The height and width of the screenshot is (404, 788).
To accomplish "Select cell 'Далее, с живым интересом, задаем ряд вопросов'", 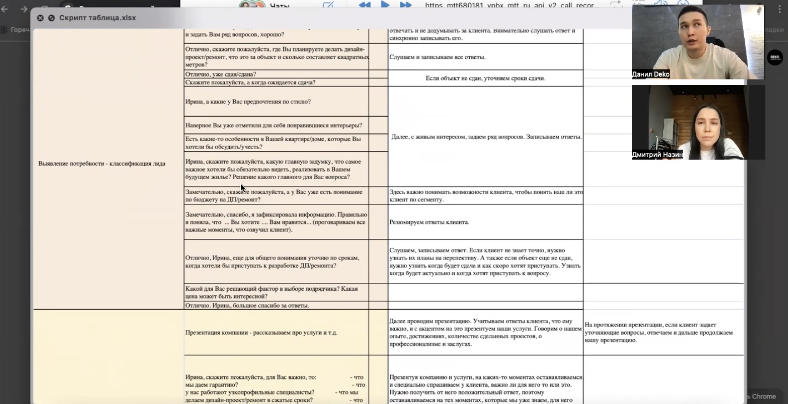I will click(485, 137).
